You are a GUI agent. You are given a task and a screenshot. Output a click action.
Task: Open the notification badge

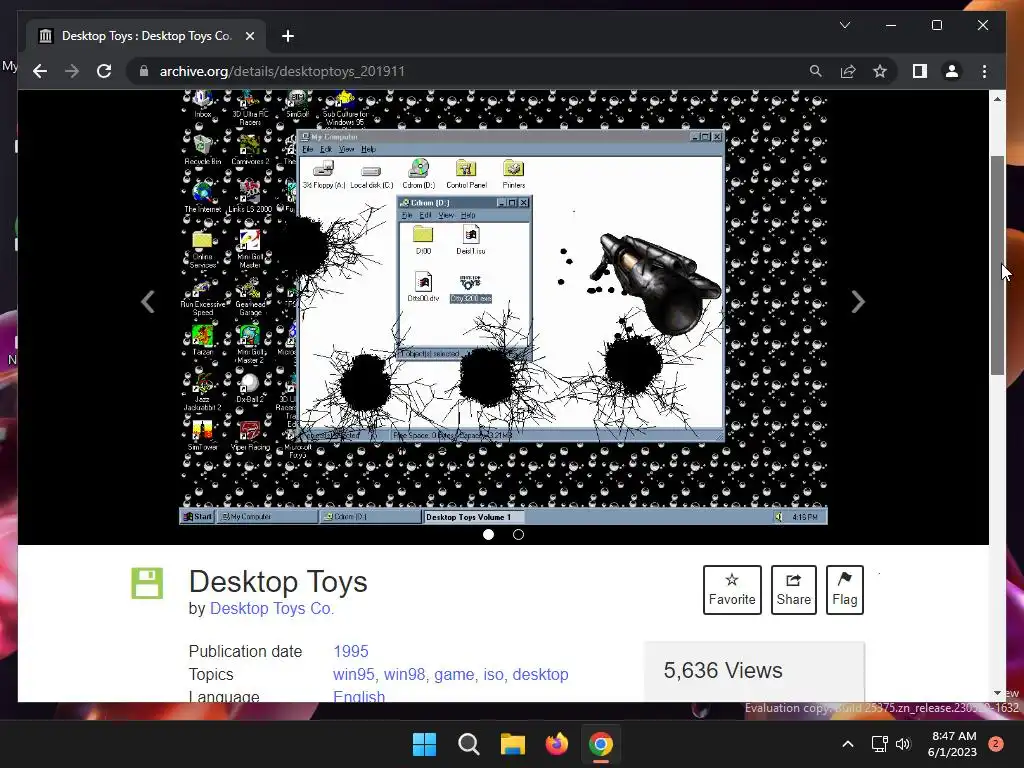[996, 744]
